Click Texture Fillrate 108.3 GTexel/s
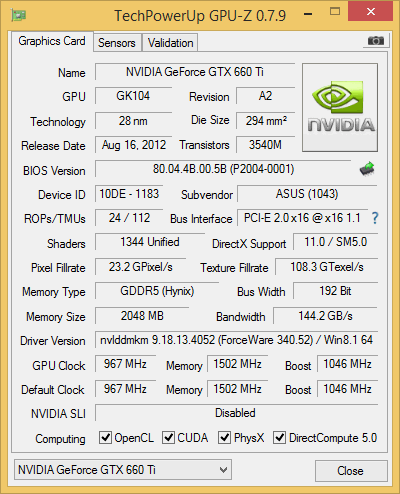400x494 pixels. pyautogui.click(x=327, y=267)
